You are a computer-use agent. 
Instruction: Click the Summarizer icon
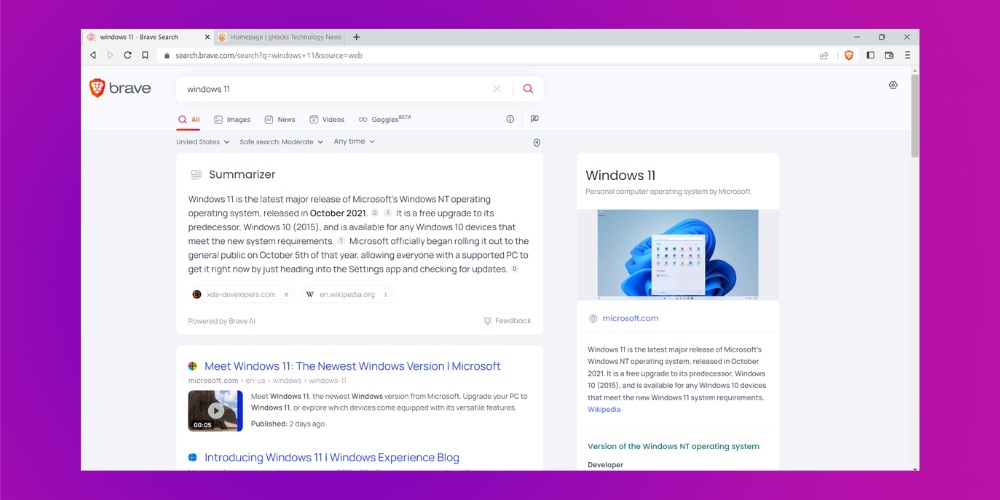(x=196, y=175)
